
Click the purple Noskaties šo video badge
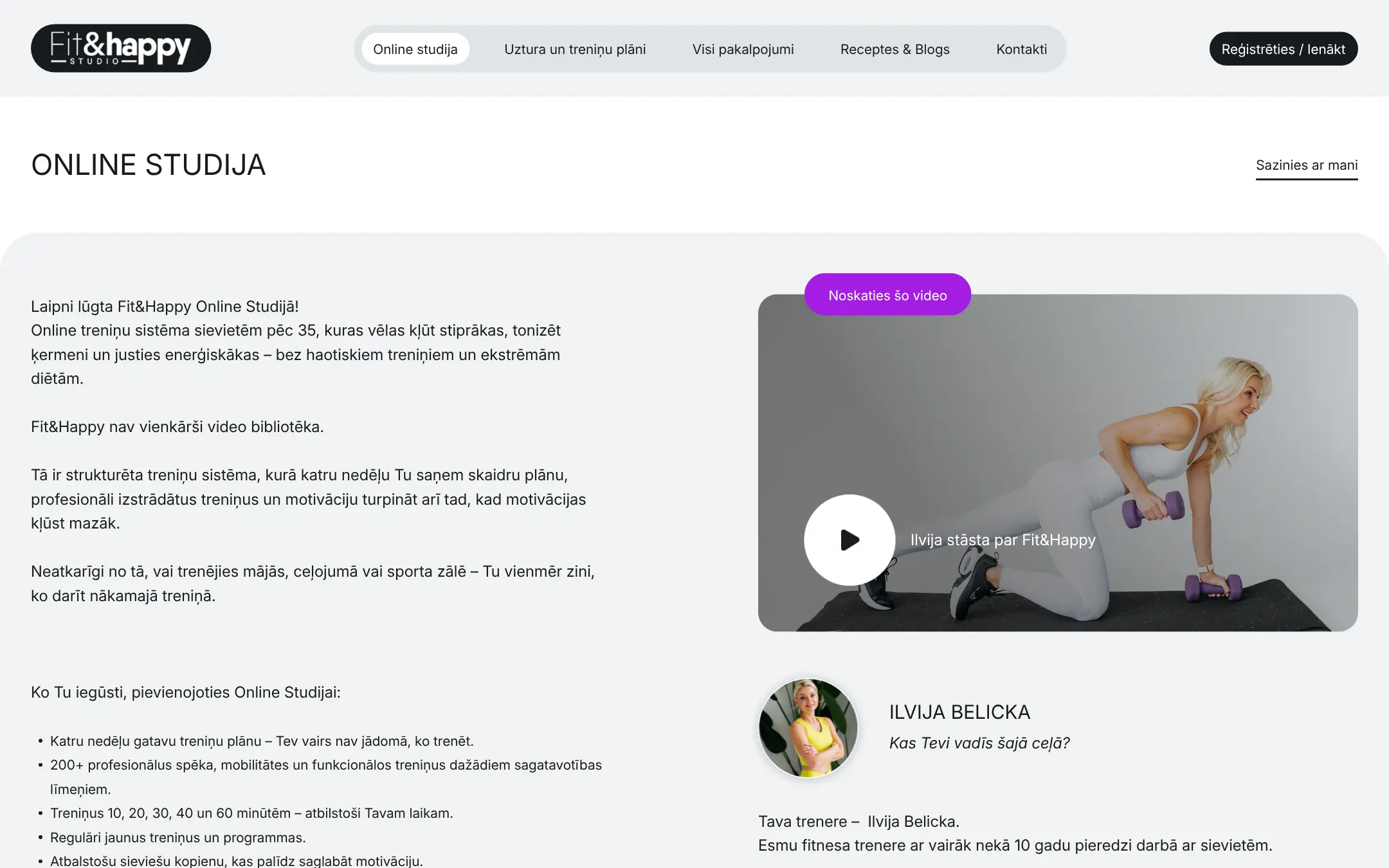[887, 295]
